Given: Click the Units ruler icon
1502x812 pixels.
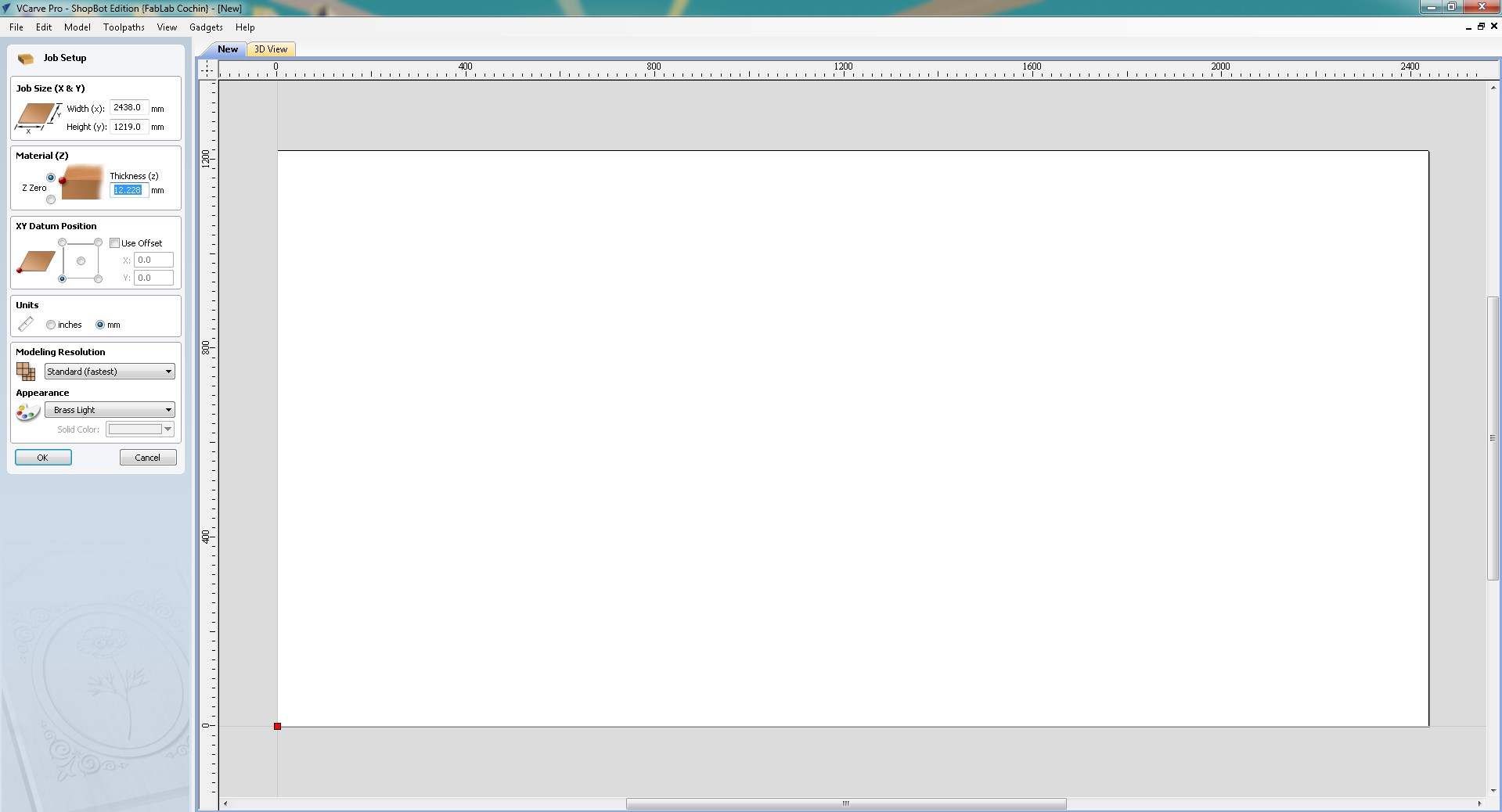Looking at the screenshot, I should [x=26, y=323].
